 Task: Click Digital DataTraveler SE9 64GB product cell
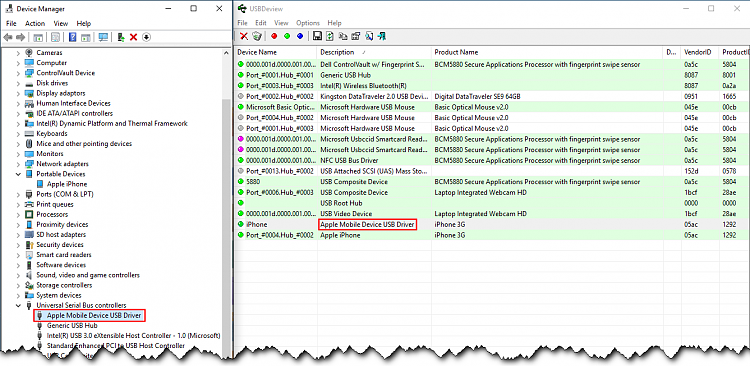477,96
